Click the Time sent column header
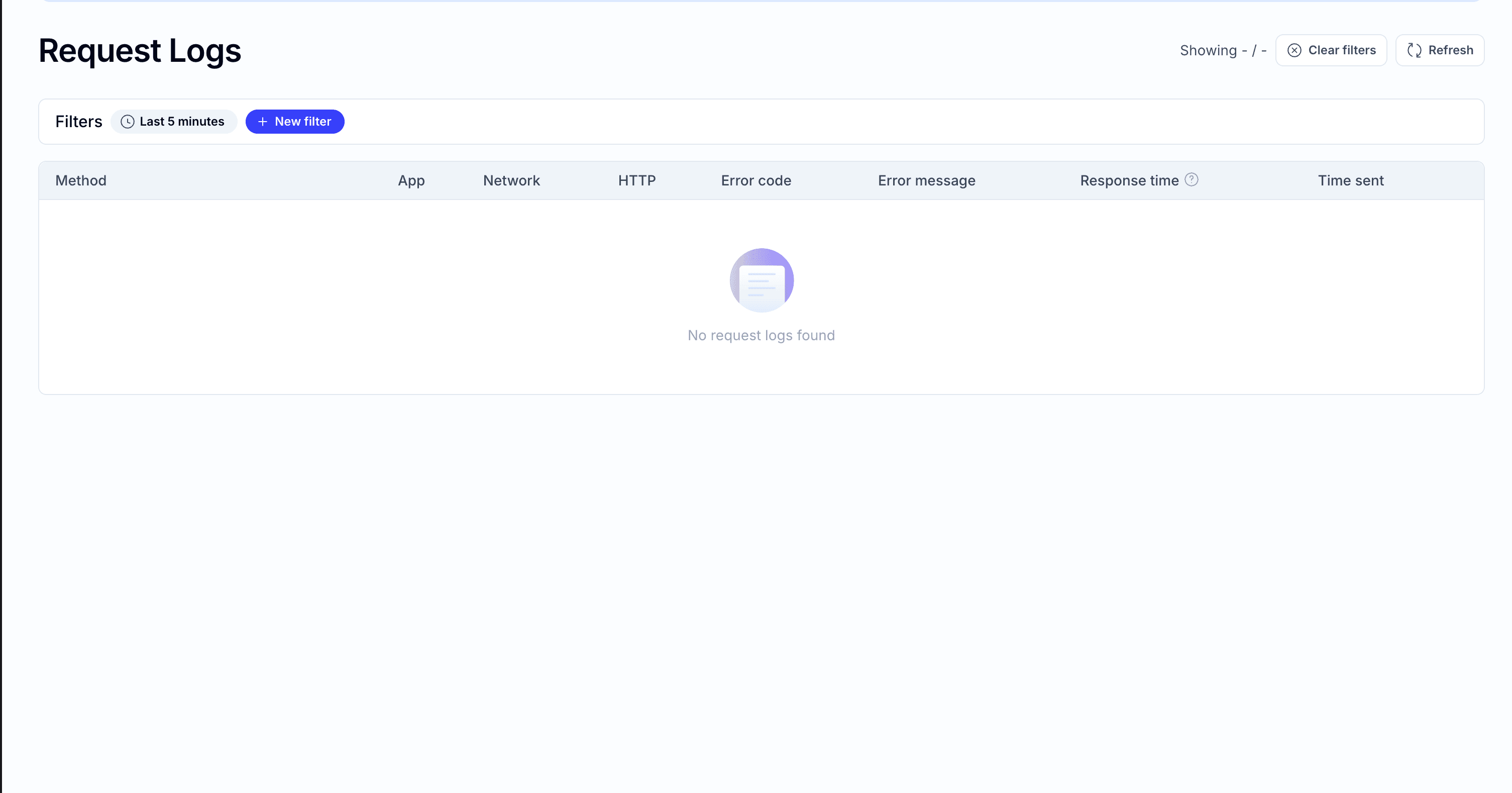 (1350, 180)
